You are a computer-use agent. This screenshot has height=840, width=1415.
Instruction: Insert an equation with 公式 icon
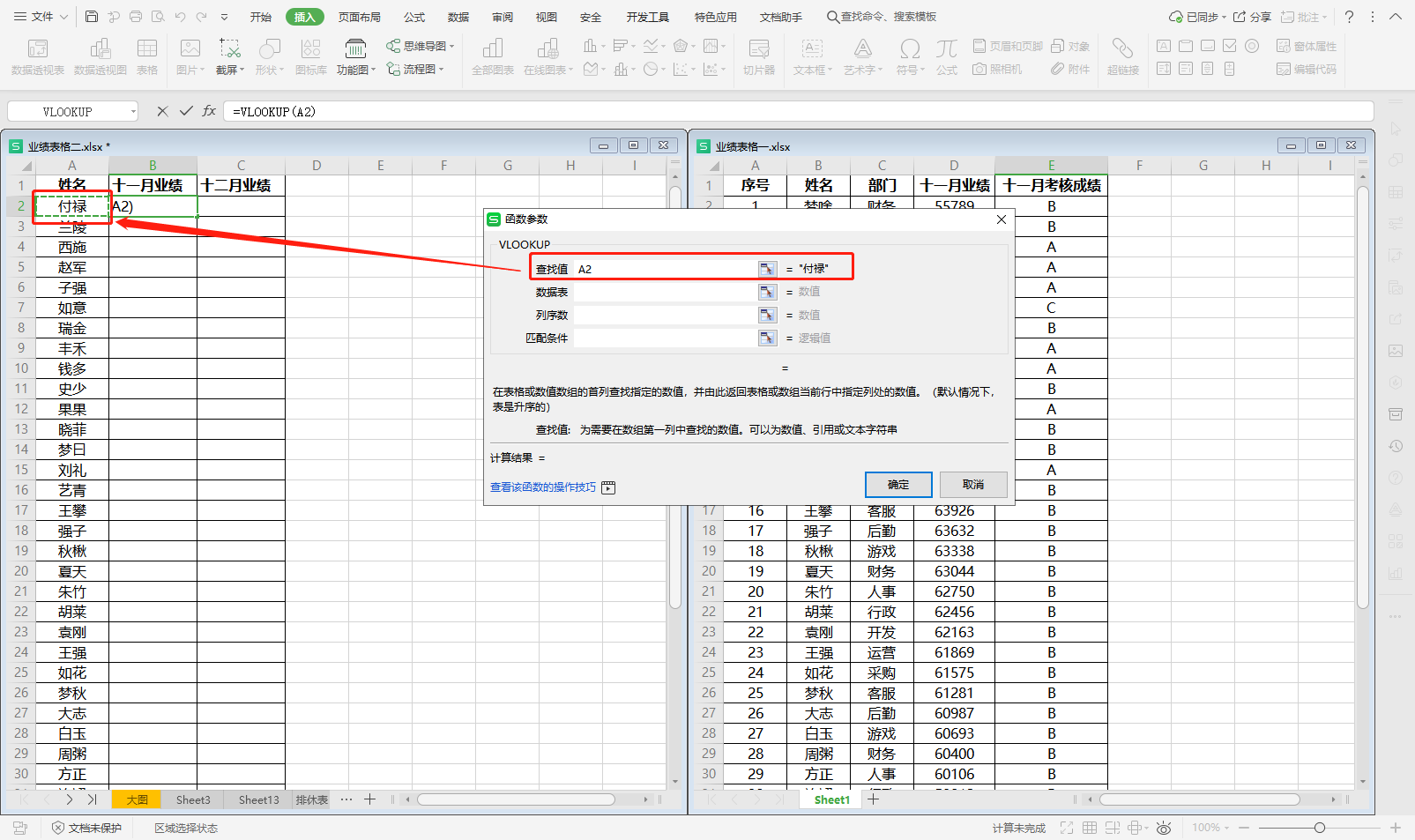click(946, 55)
